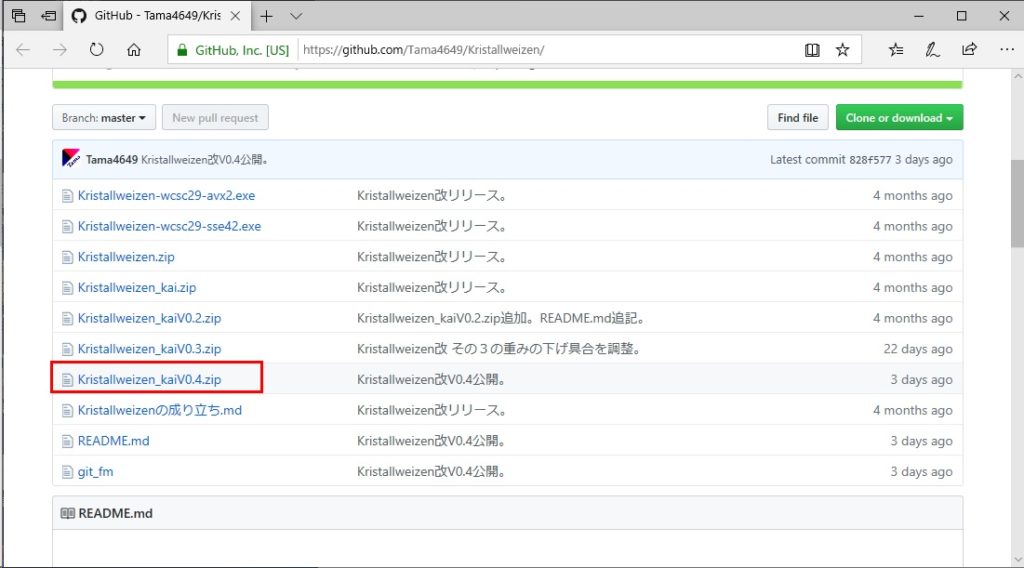
Task: Open a new tab with plus
Action: (266, 16)
